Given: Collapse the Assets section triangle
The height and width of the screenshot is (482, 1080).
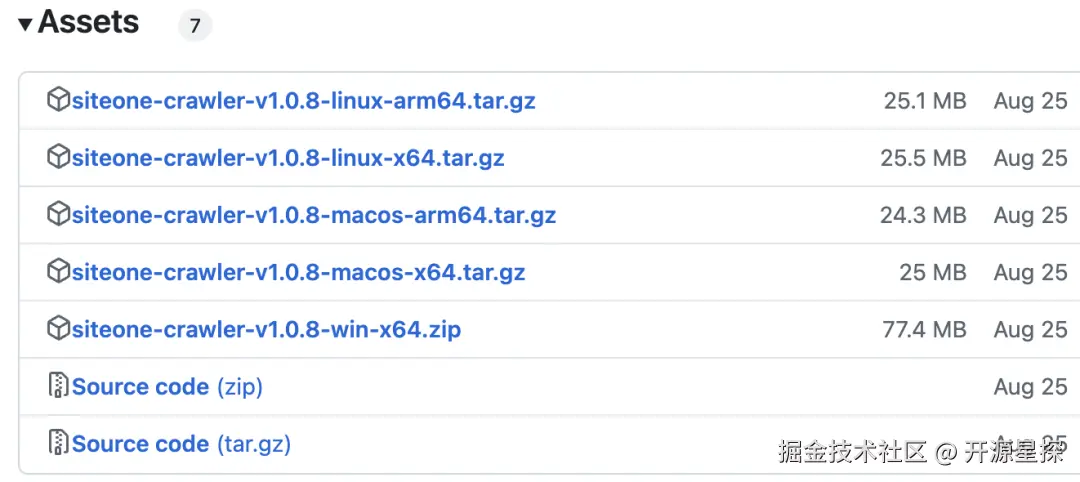Looking at the screenshot, I should [x=26, y=24].
